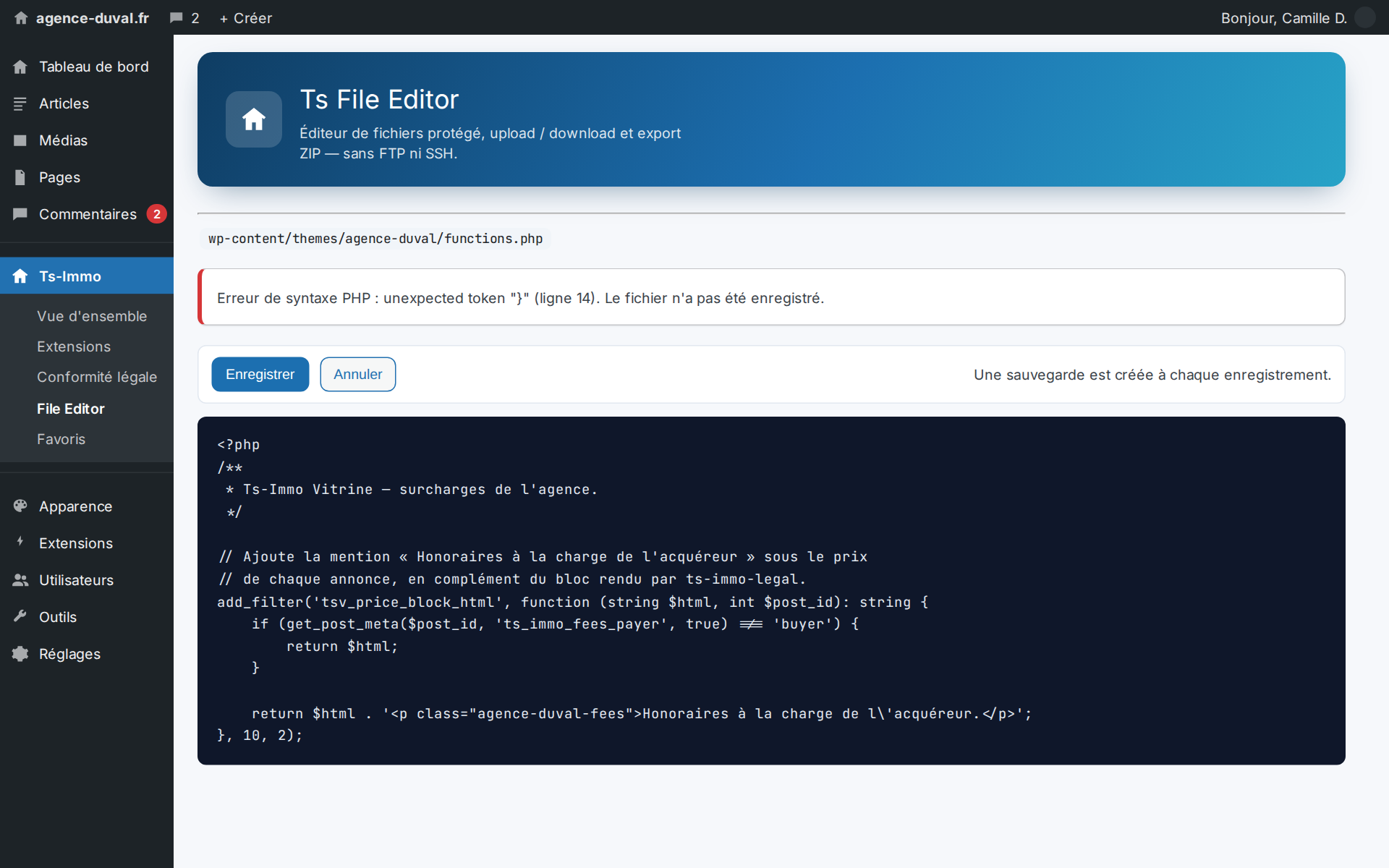The width and height of the screenshot is (1389, 868).
Task: Go to Conformité légale submenu
Action: tap(97, 377)
